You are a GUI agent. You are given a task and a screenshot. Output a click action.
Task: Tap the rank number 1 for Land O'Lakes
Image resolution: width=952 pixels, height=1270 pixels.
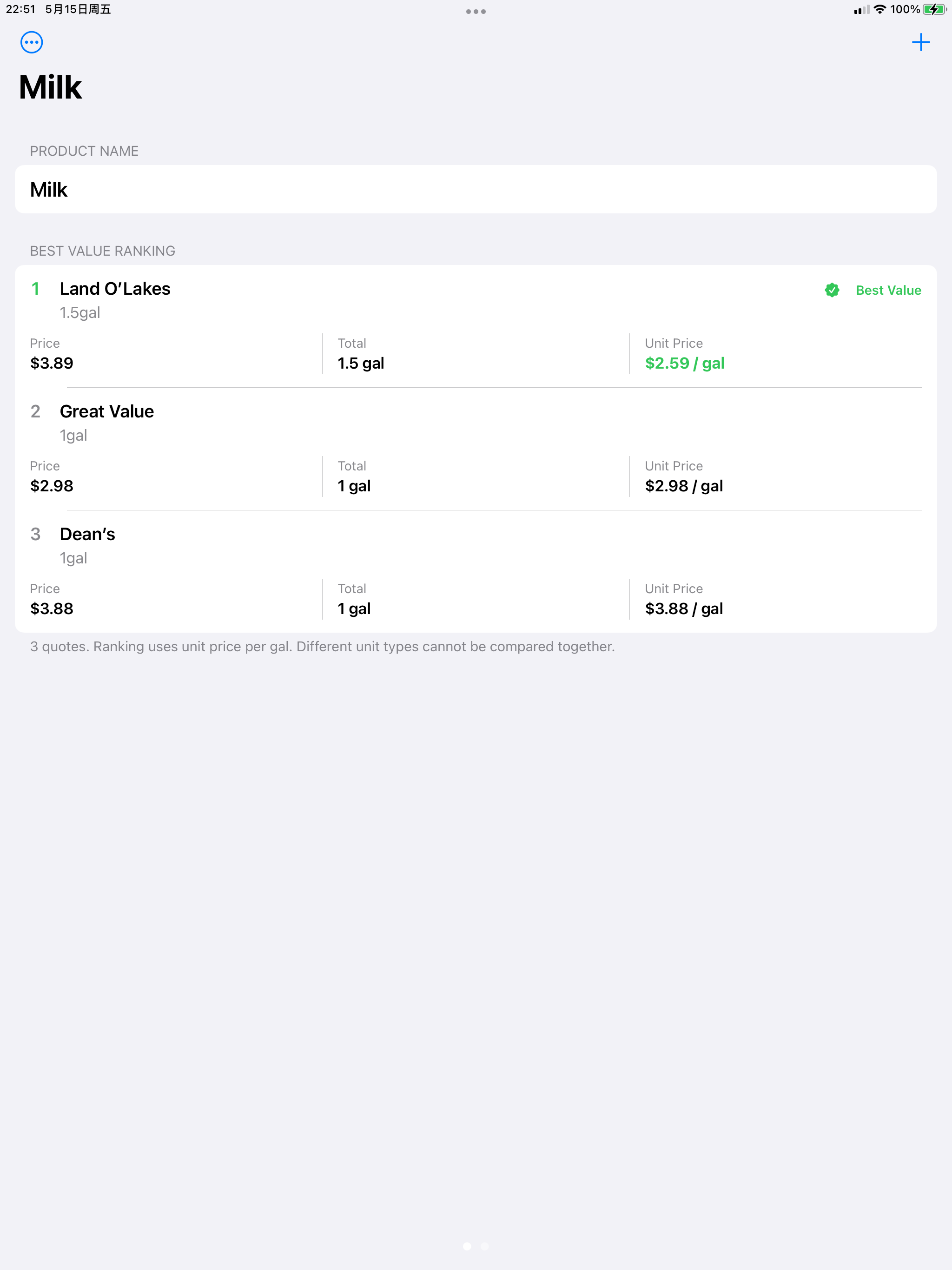coord(36,289)
